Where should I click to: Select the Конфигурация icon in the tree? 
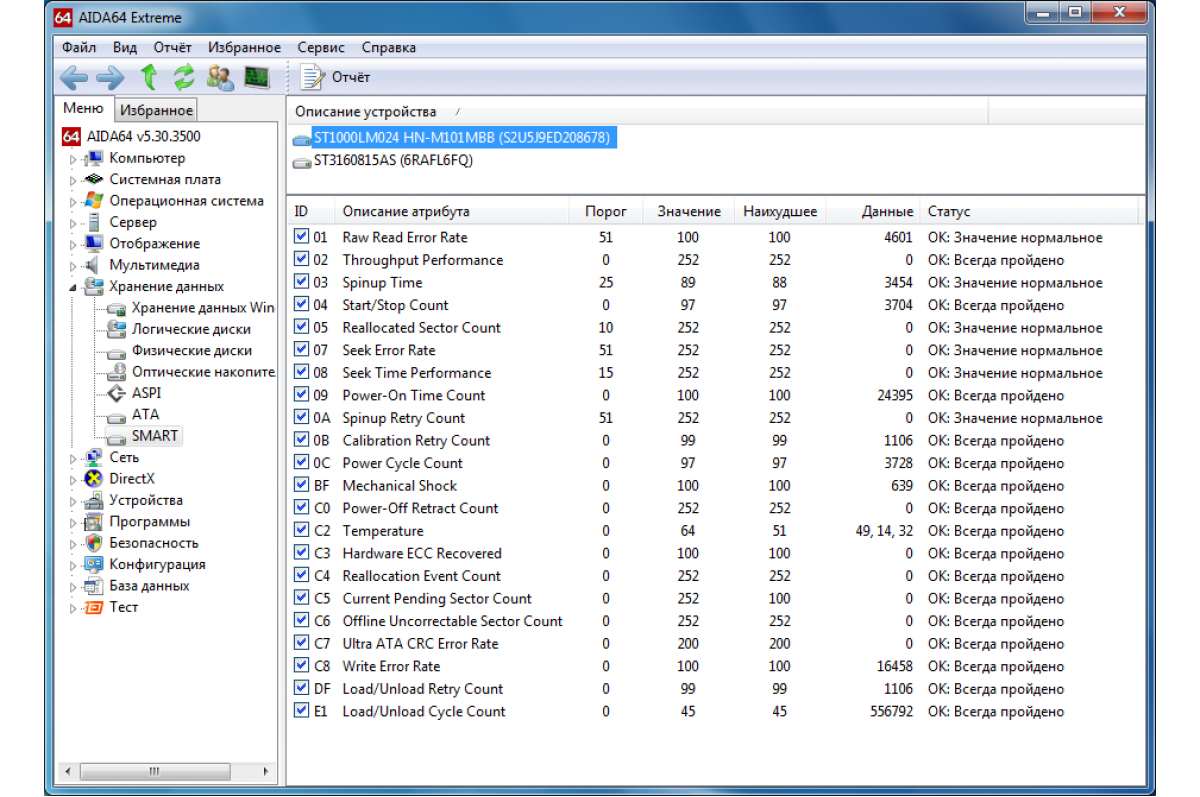pos(94,564)
